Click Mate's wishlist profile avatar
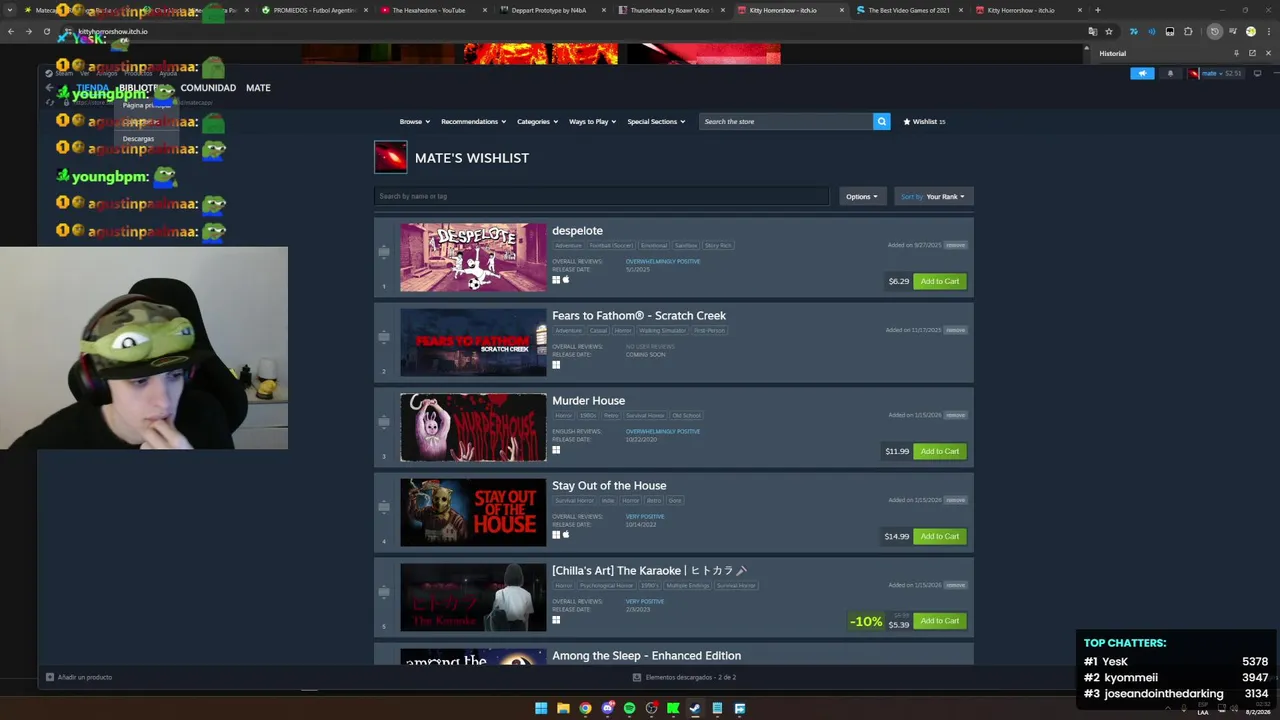This screenshot has height=720, width=1280. [391, 157]
